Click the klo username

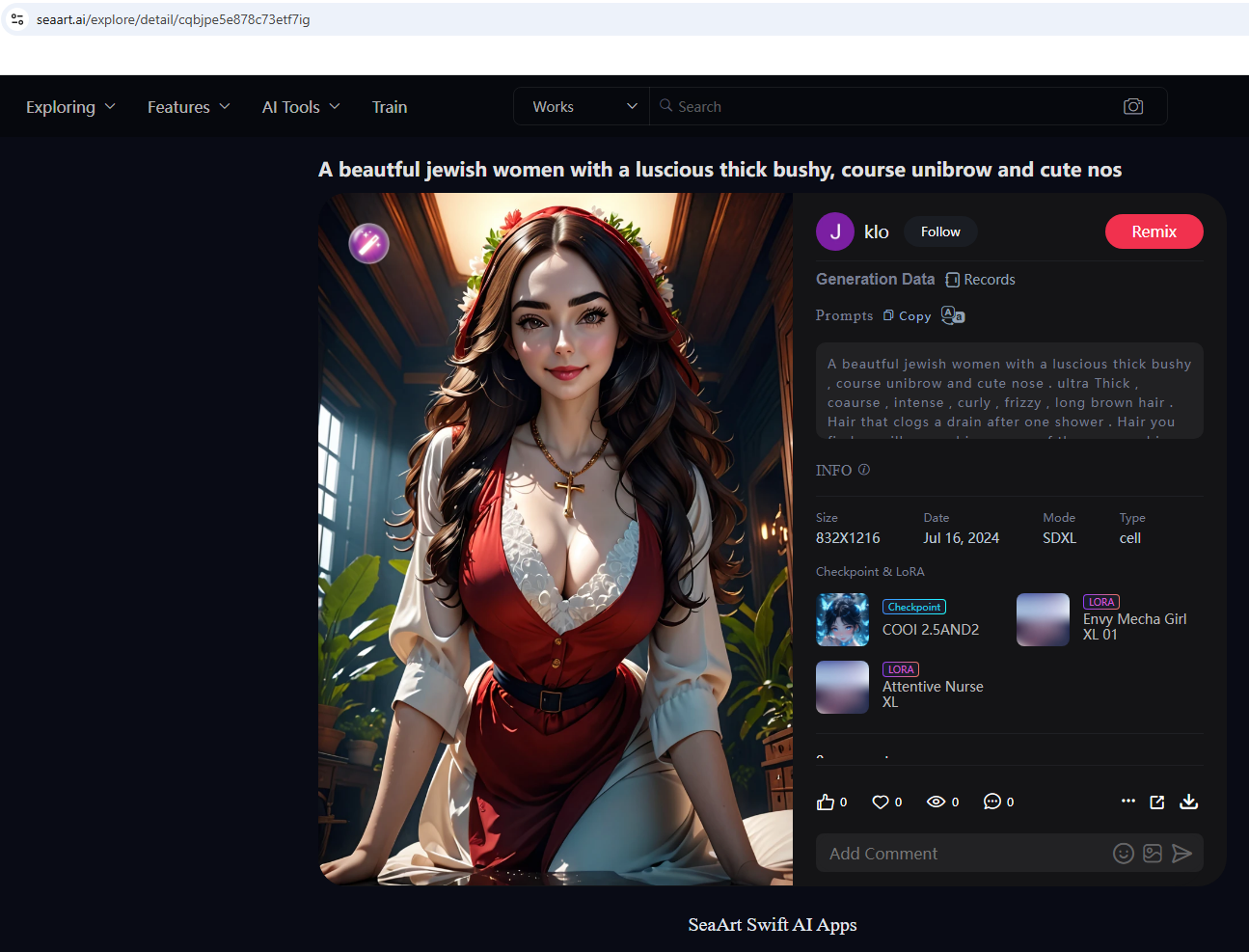[877, 231]
